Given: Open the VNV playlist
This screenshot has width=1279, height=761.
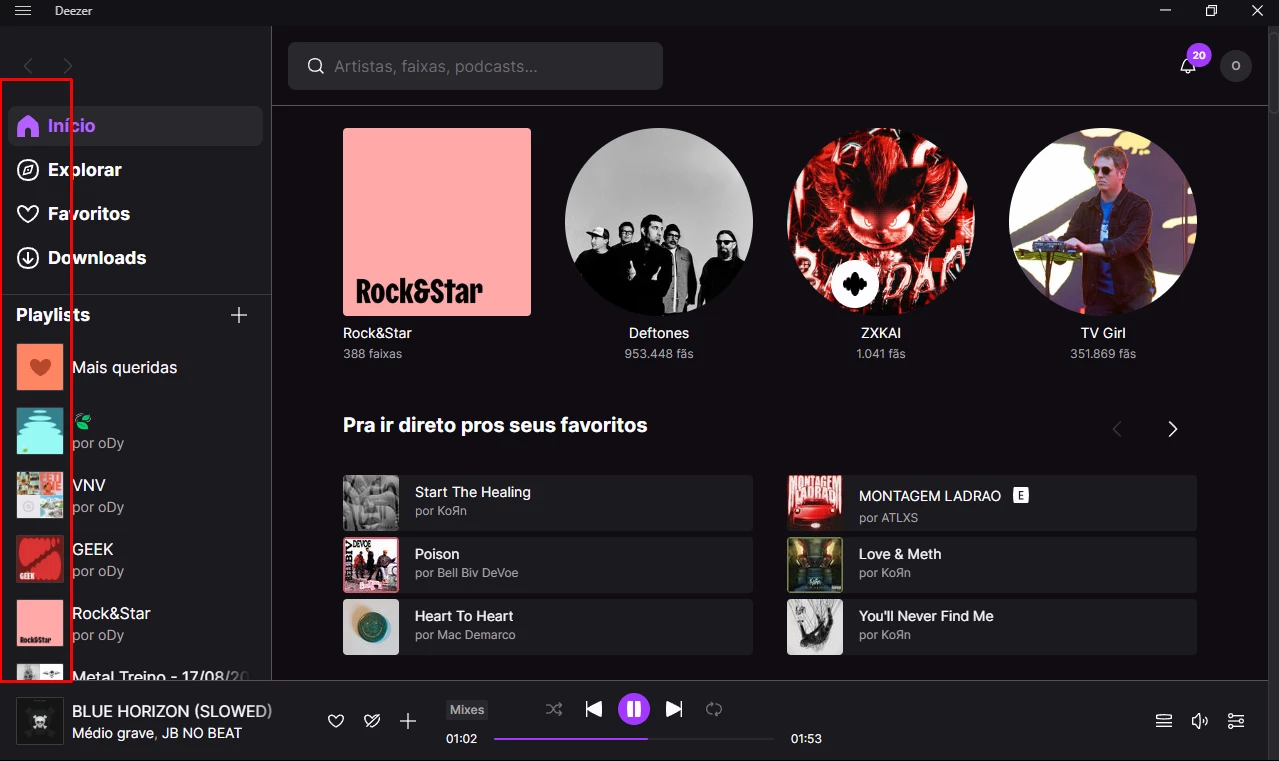Looking at the screenshot, I should (x=135, y=496).
